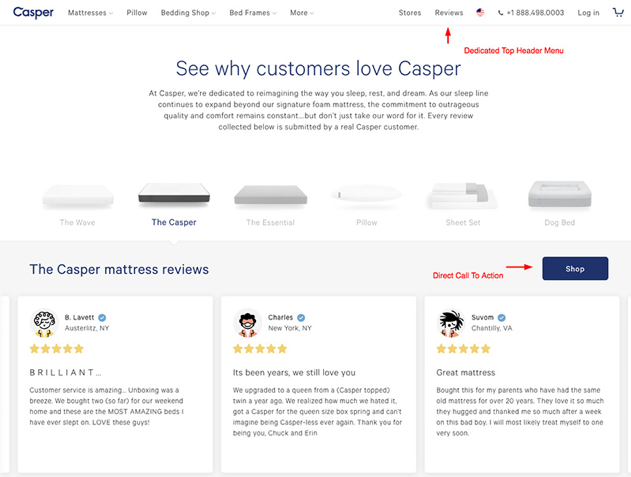Expand the Bedding Shop dropdown

(190, 13)
